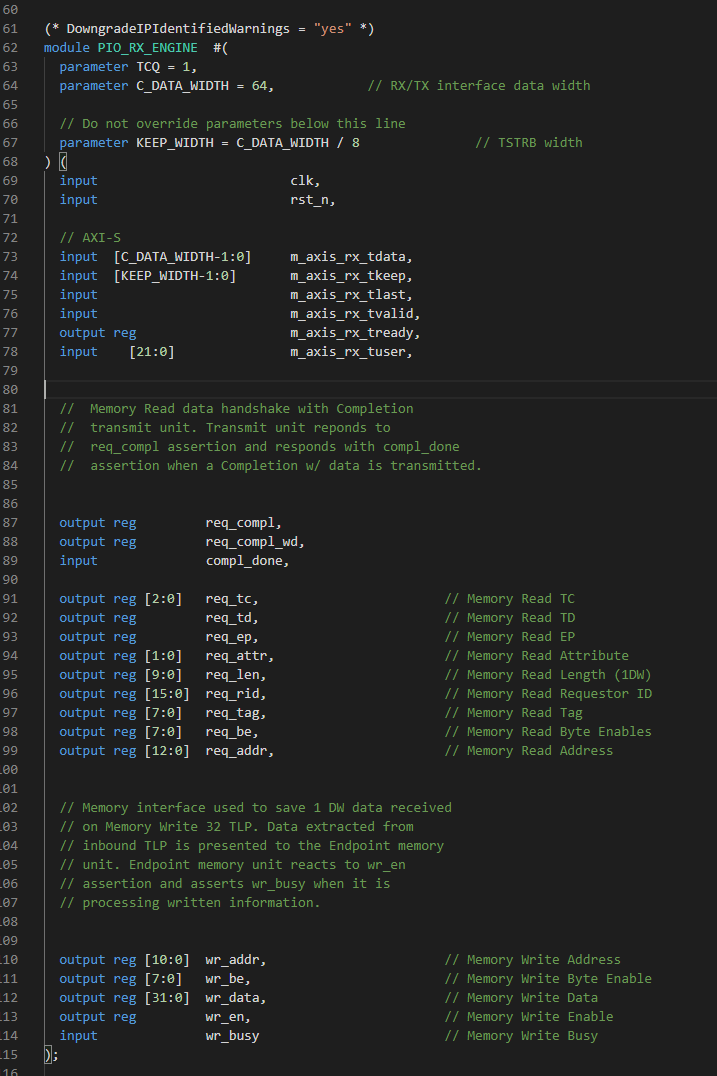Place cursor on empty line 80
Viewport: 717px width, 1076px height.
coord(381,390)
